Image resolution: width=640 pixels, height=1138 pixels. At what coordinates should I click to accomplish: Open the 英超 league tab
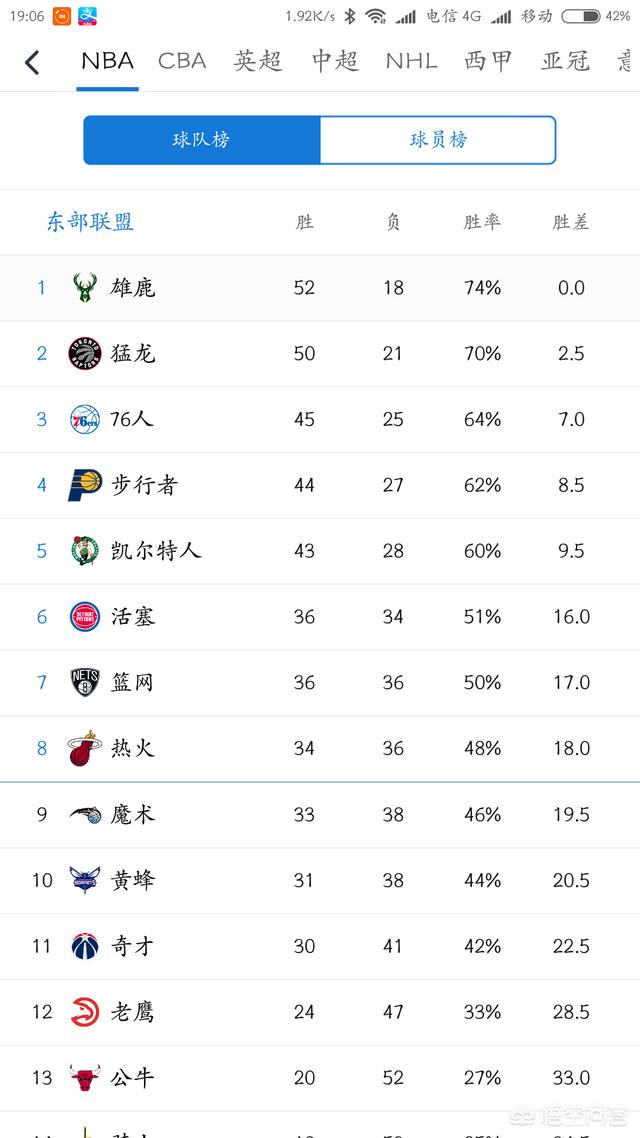pyautogui.click(x=258, y=62)
